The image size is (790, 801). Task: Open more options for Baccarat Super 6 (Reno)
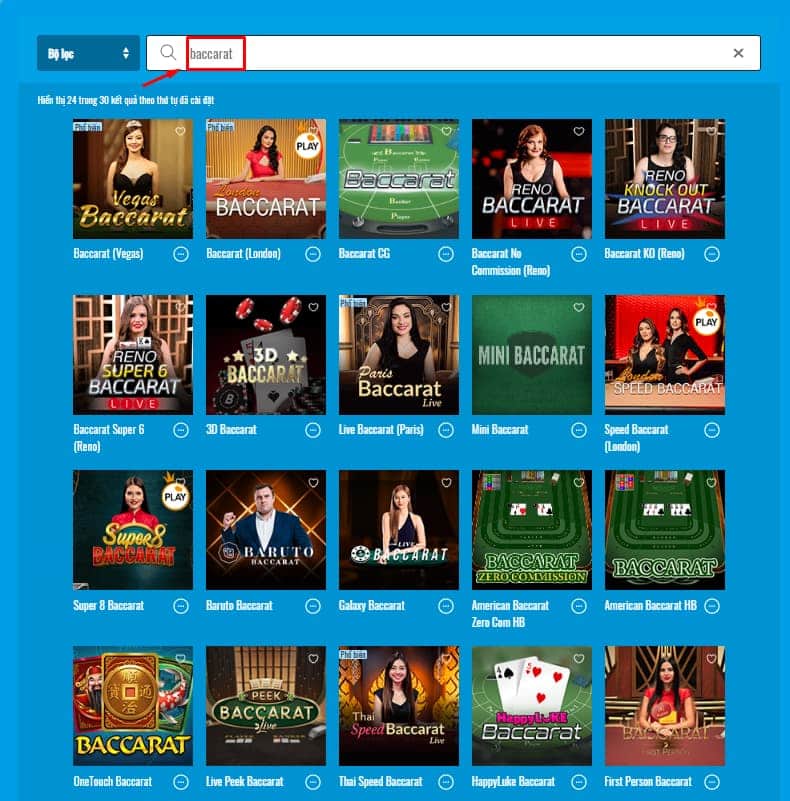(x=180, y=430)
